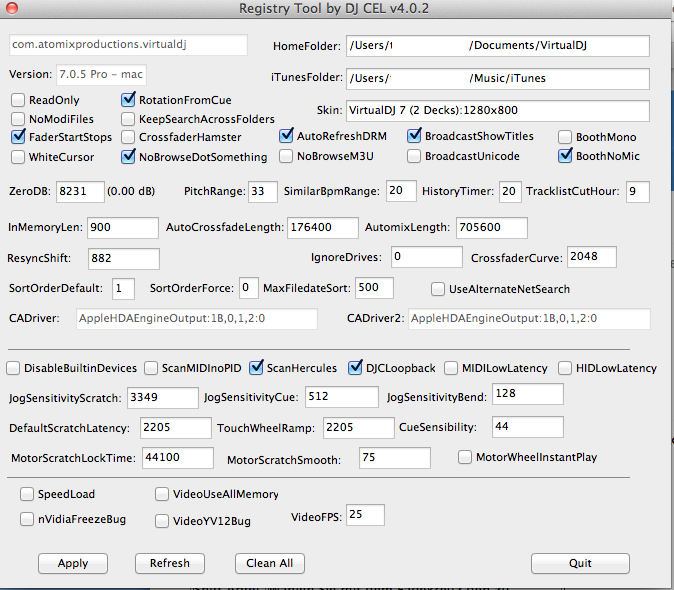Focus the MaxFiledateSort input
This screenshot has height=590, width=674.
pos(374,288)
